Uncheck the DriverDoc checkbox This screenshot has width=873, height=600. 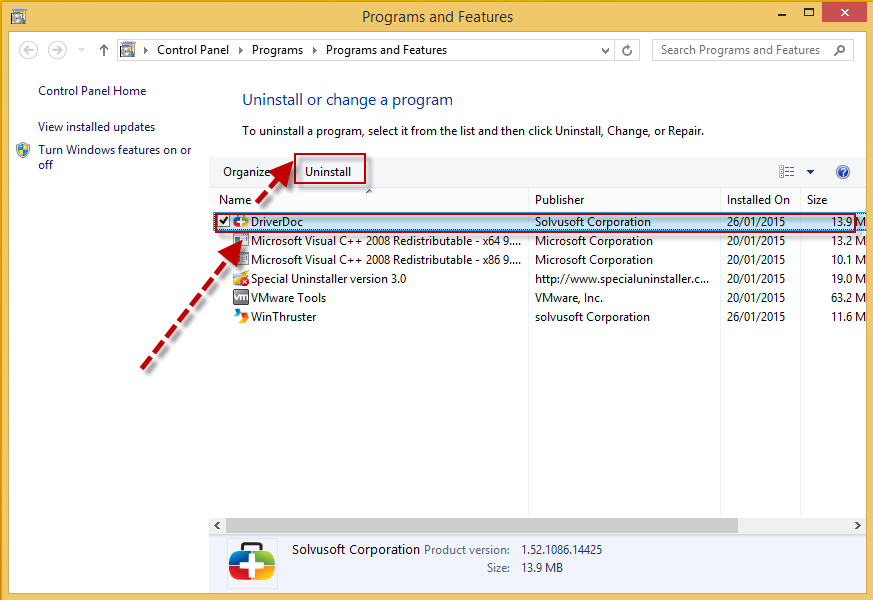[223, 221]
